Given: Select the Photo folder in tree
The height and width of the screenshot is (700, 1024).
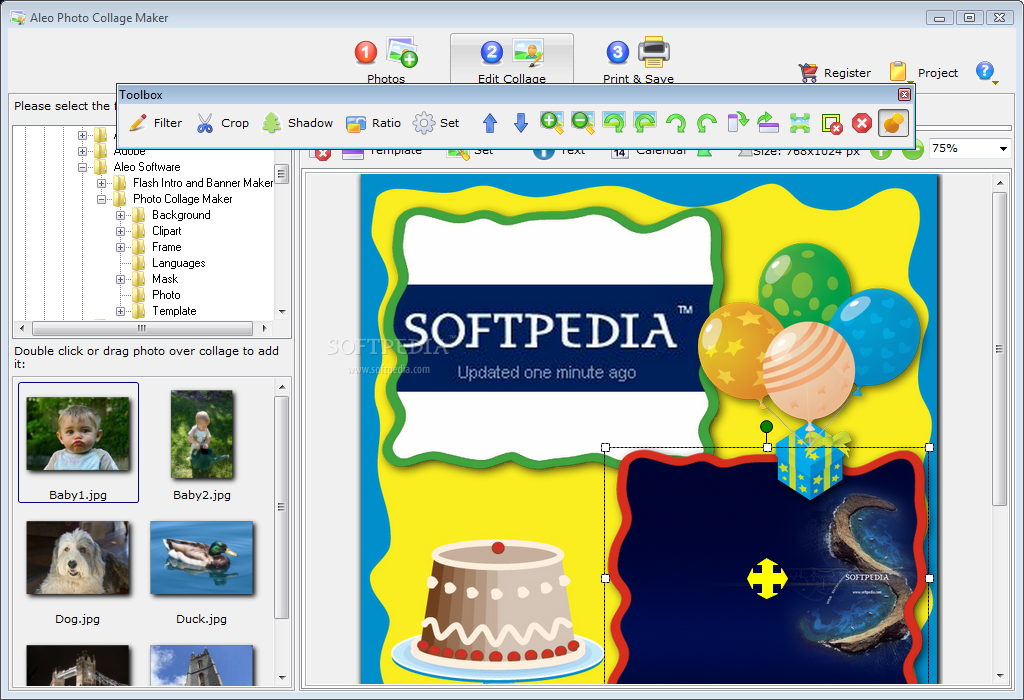Looking at the screenshot, I should 166,295.
